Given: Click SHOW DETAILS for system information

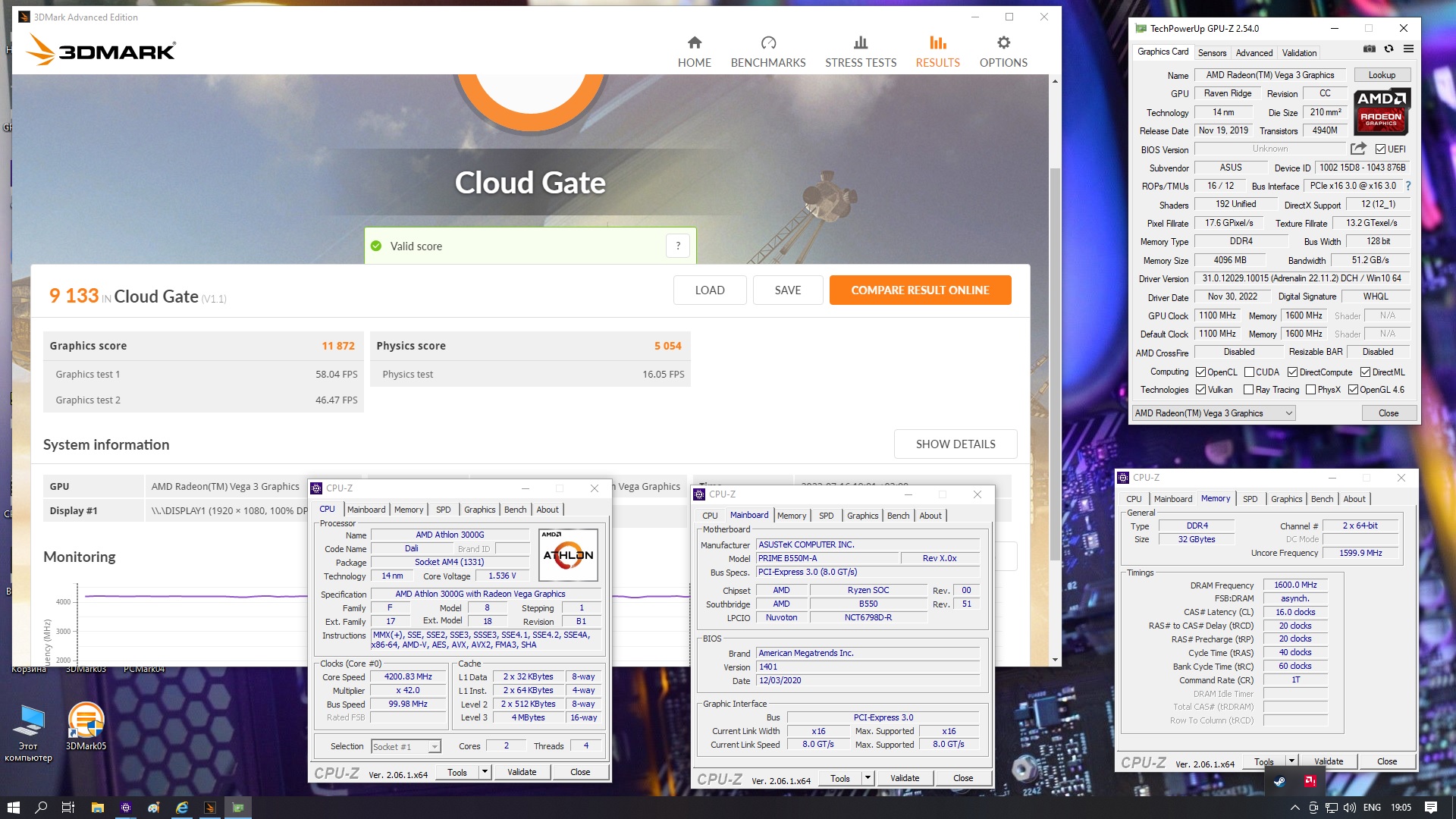Looking at the screenshot, I should click(955, 444).
